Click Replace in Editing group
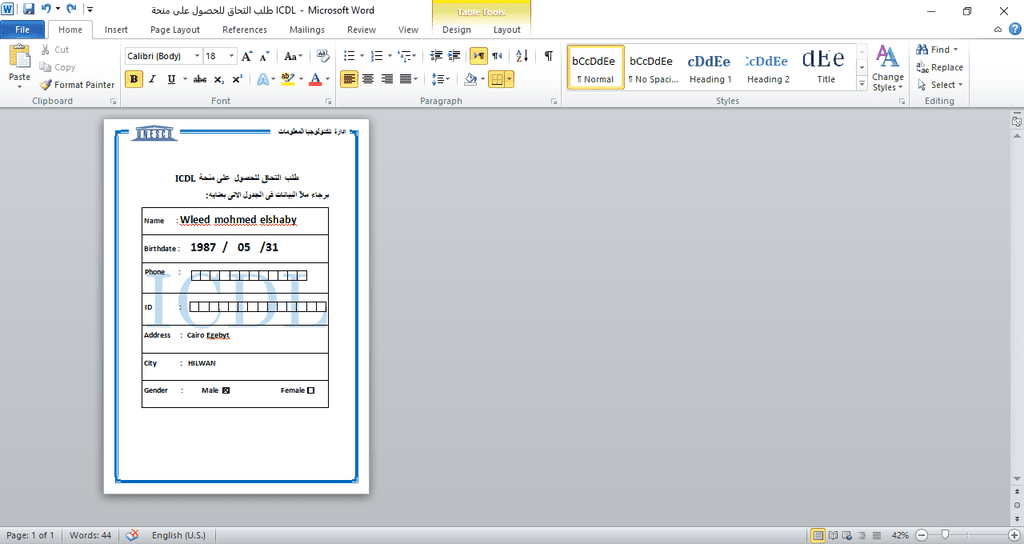The image size is (1024, 544). [x=940, y=67]
